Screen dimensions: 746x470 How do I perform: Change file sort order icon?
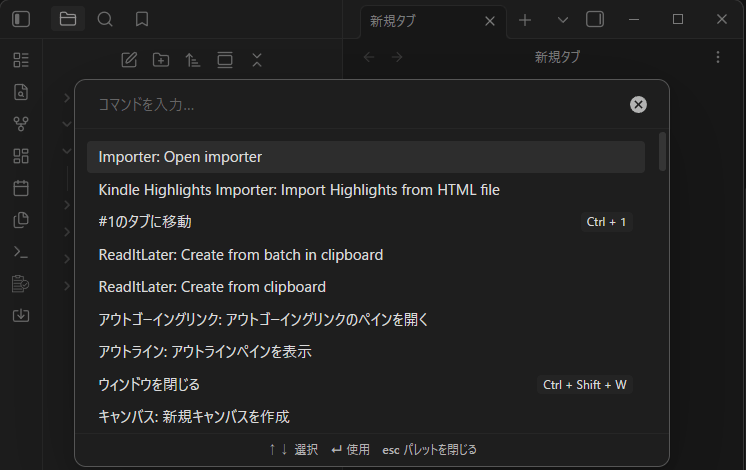click(x=193, y=60)
